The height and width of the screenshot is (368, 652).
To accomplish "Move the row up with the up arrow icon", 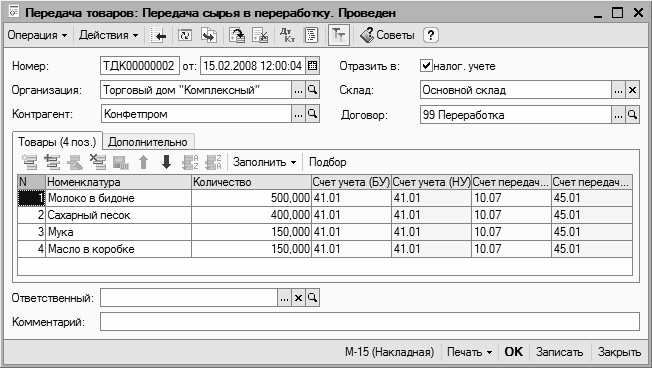I will 143,162.
